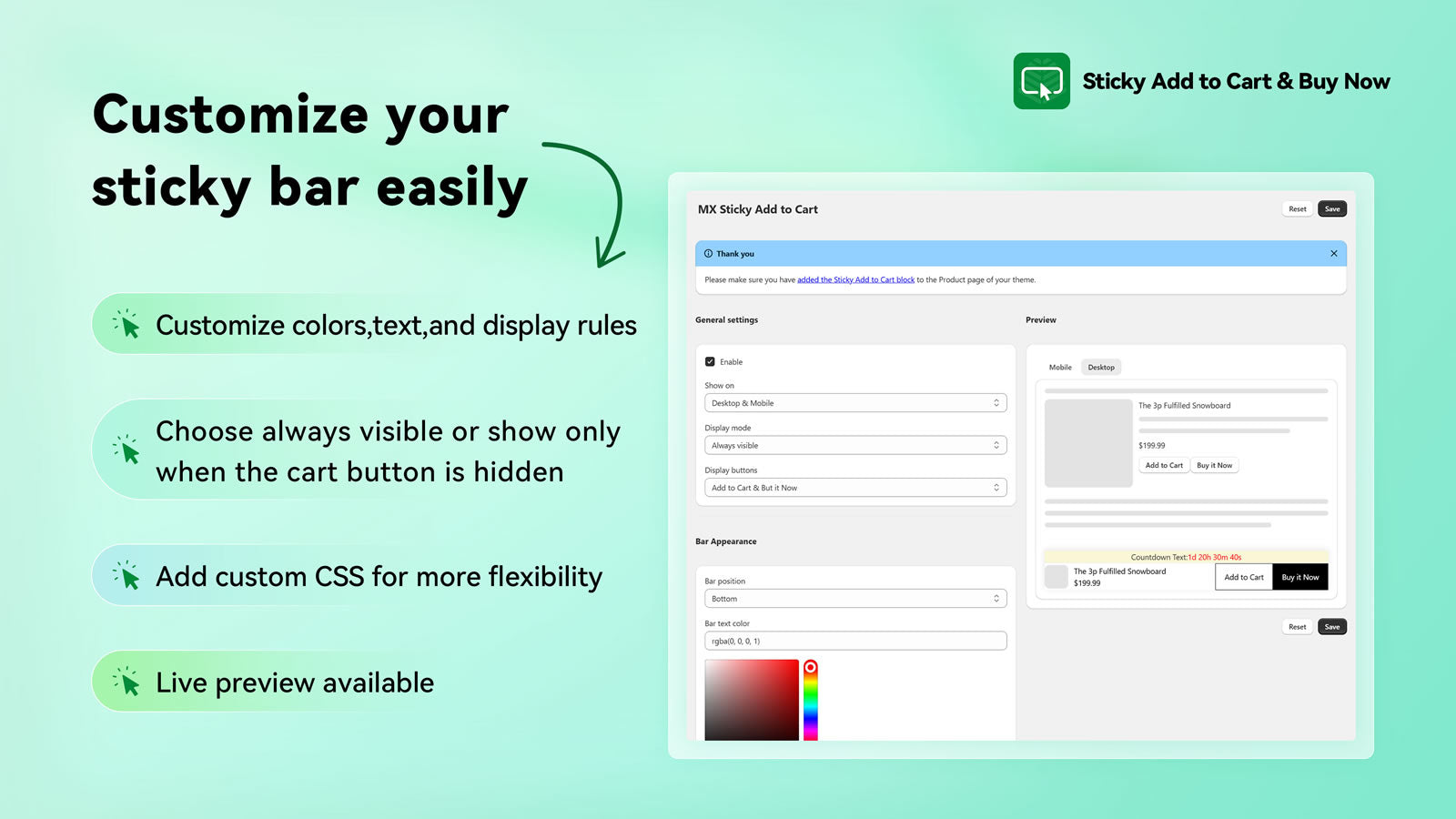Open the Show on dropdown
The image size is (1456, 819).
pos(854,403)
